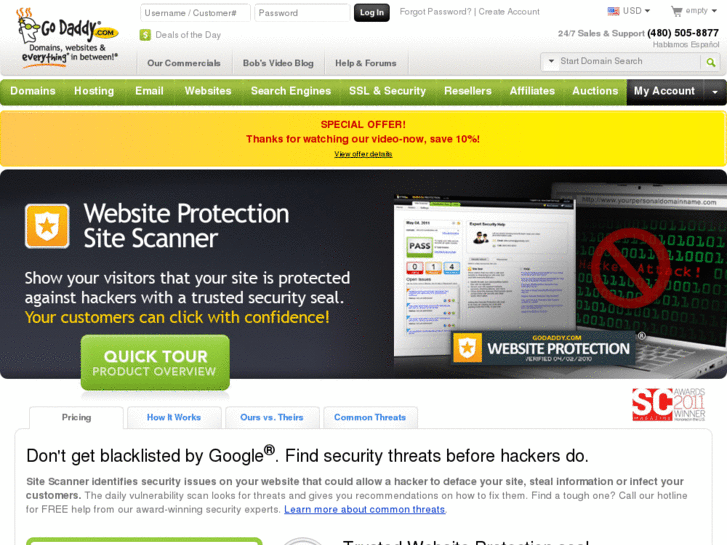Click the shopping cart icon
This screenshot has width=727, height=545.
pos(676,11)
